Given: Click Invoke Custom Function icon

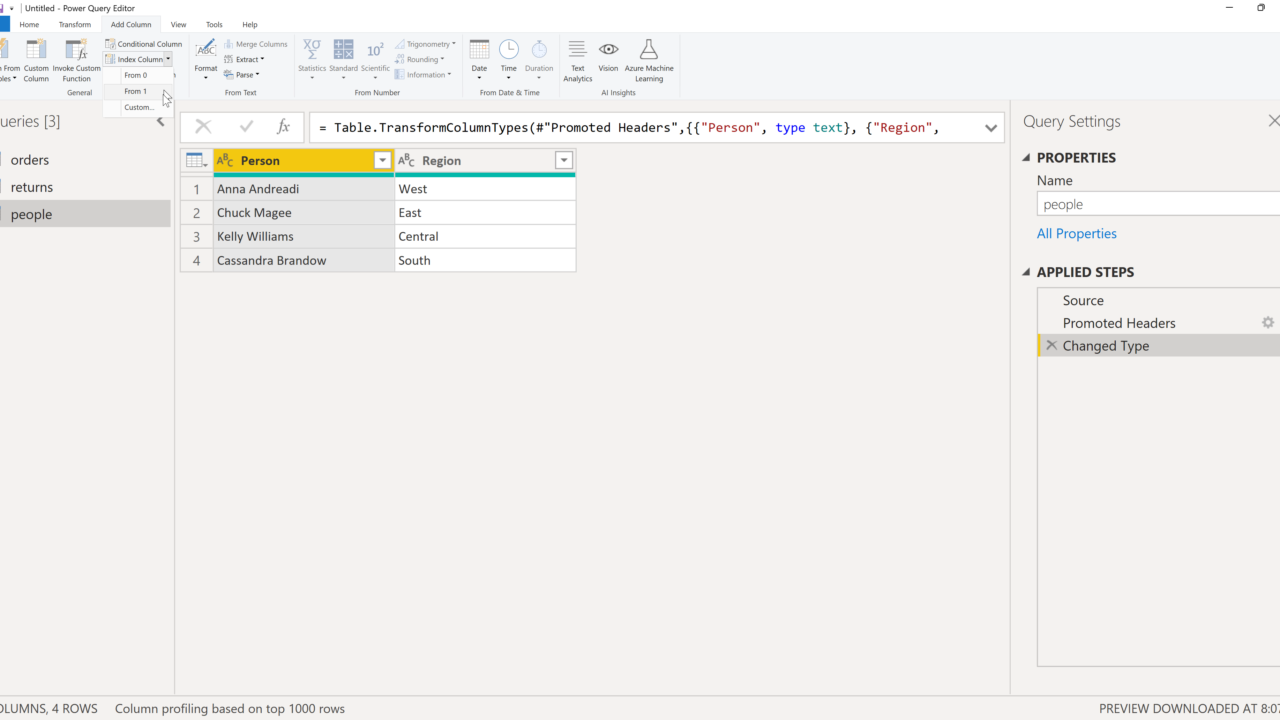Looking at the screenshot, I should point(76,51).
